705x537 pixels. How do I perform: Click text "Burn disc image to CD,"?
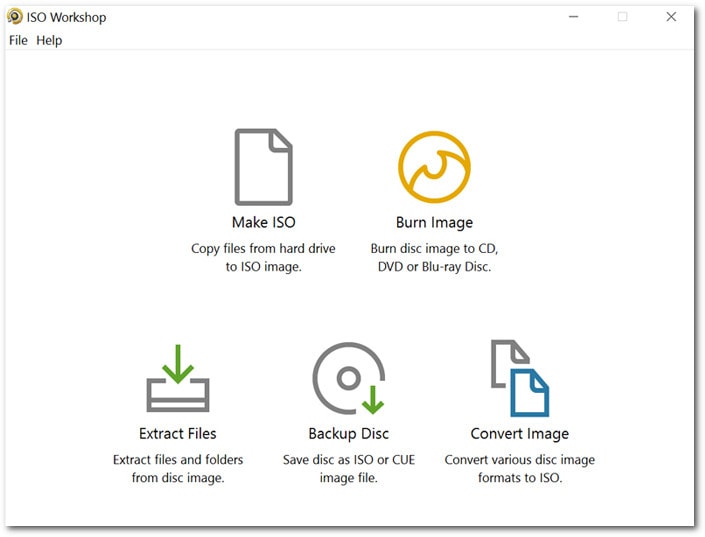434,249
